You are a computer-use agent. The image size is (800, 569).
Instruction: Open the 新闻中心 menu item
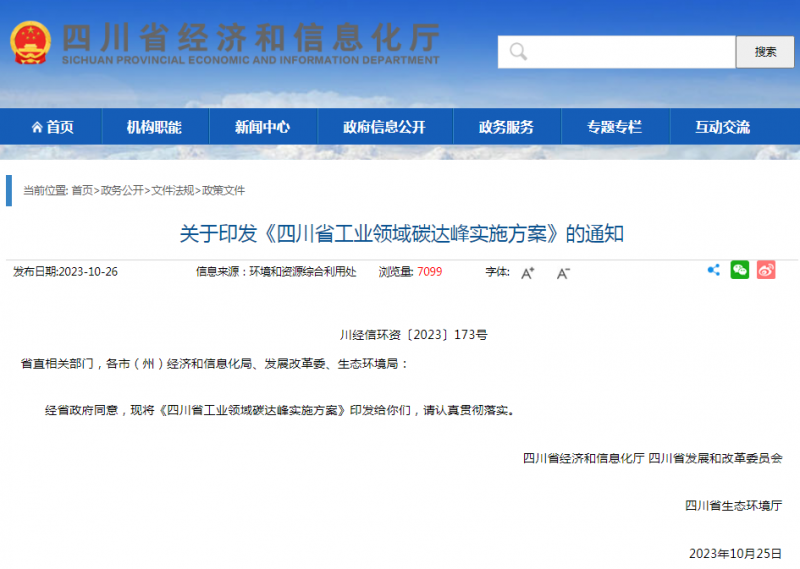click(262, 127)
